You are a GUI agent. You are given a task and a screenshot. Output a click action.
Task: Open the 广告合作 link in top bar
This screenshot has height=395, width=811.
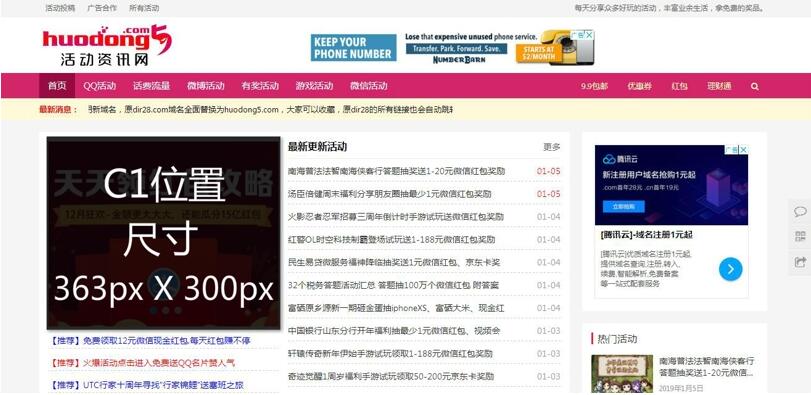click(x=102, y=8)
